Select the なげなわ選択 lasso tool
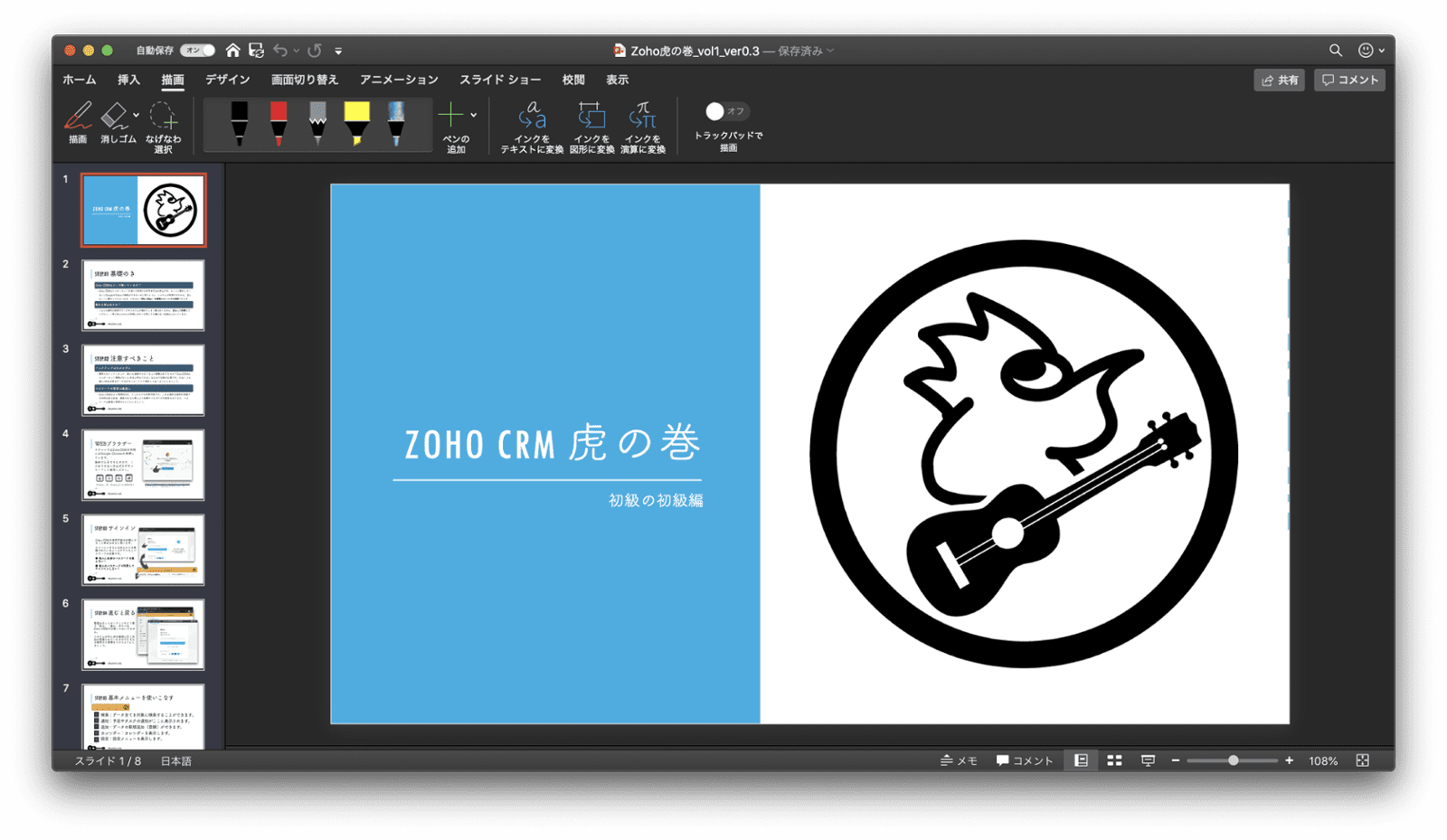The image size is (1447, 840). coord(164,127)
